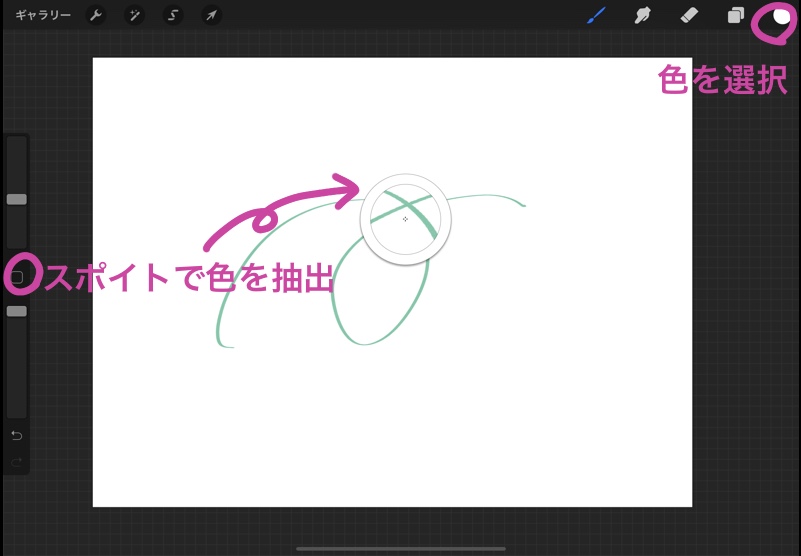Tap the eyedropper modifier square button
The width and height of the screenshot is (801, 556).
click(17, 277)
